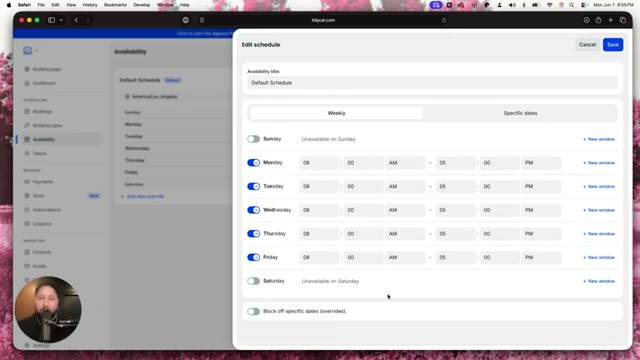Open Spotlight search in the menu bar

pos(571,5)
